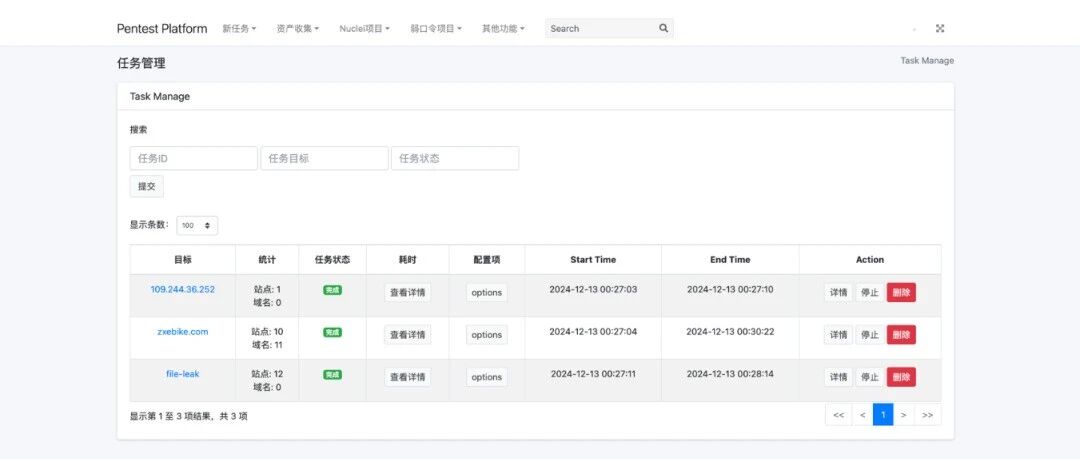Viewport: 1080px width, 459px height.
Task: Click 停止 for zxebike.com row
Action: [x=870, y=334]
